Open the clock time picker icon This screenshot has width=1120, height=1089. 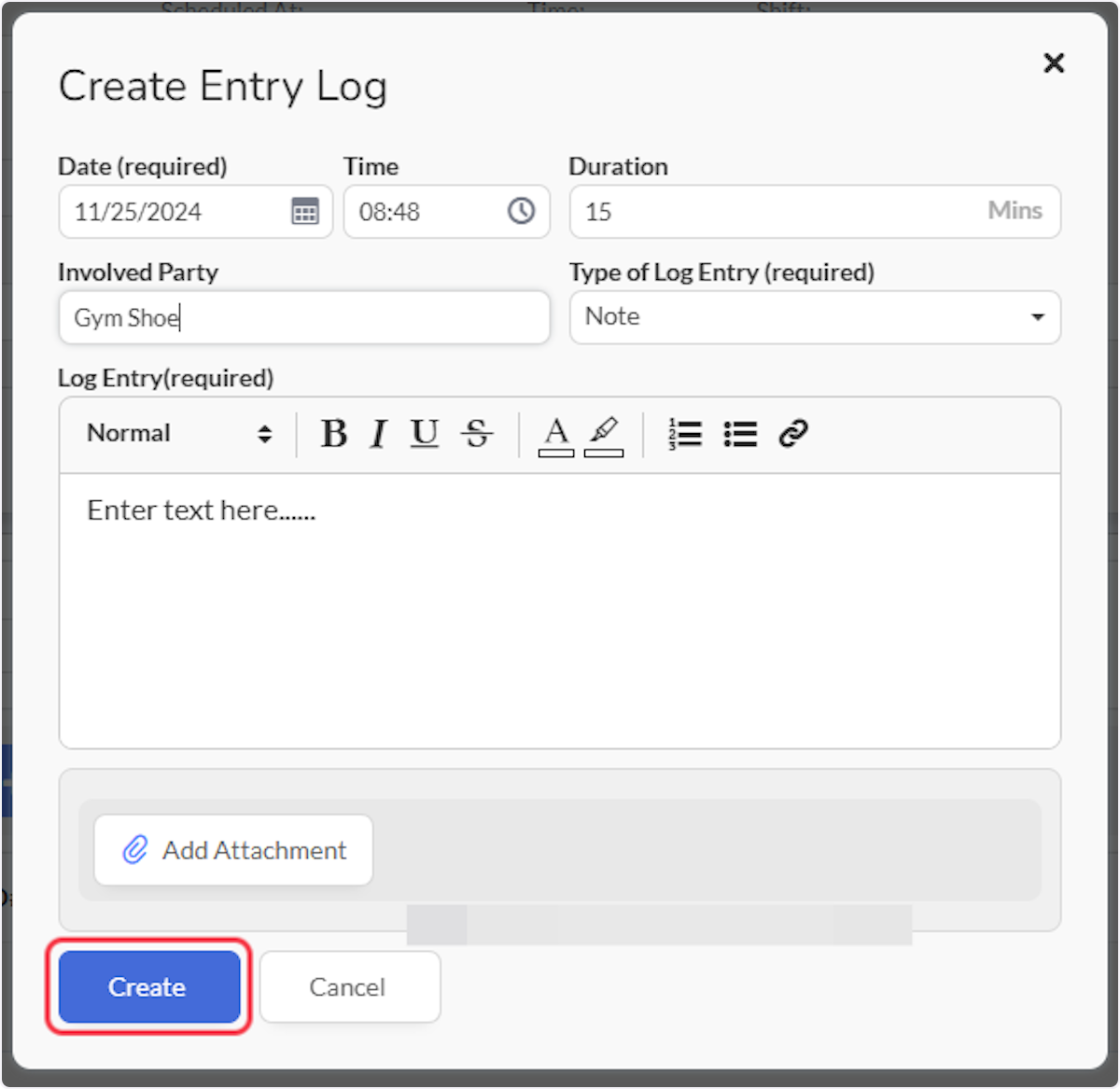pos(521,211)
